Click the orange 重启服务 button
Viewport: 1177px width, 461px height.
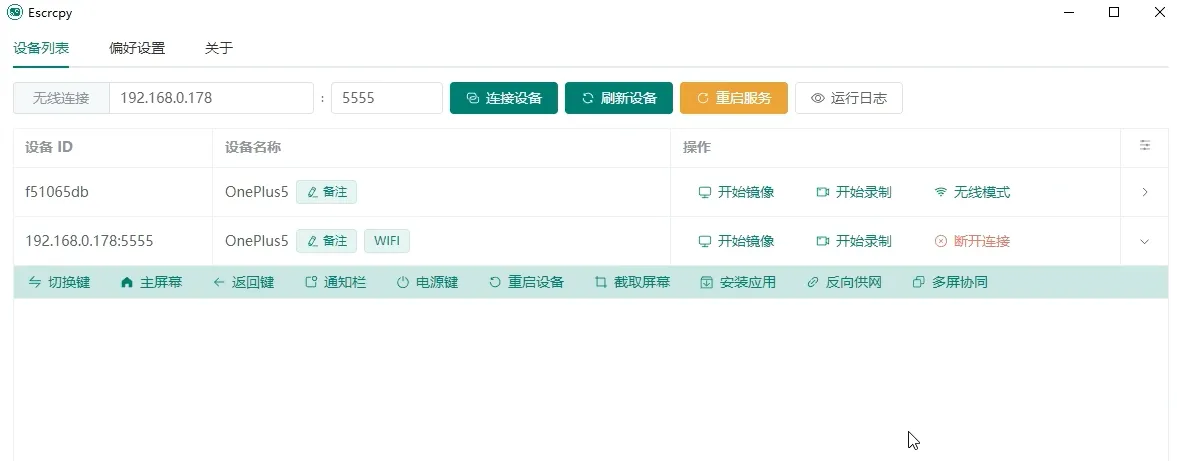point(734,98)
